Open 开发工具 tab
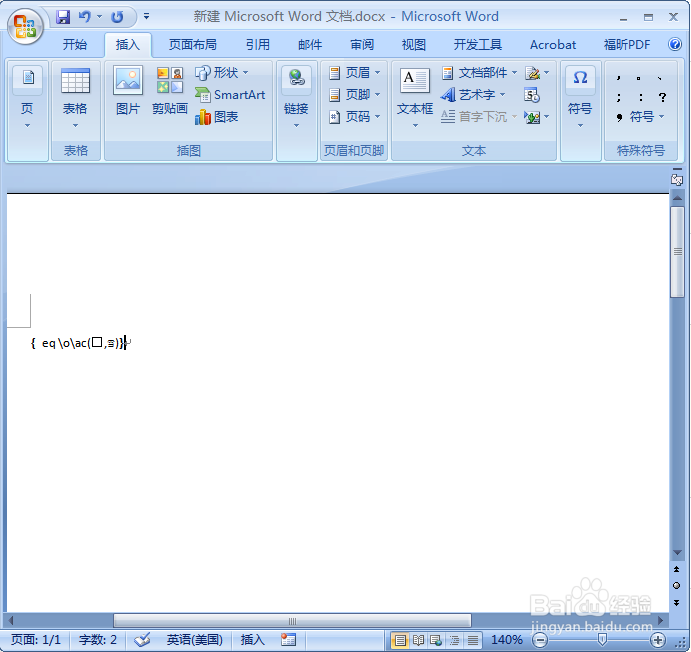 (x=478, y=44)
